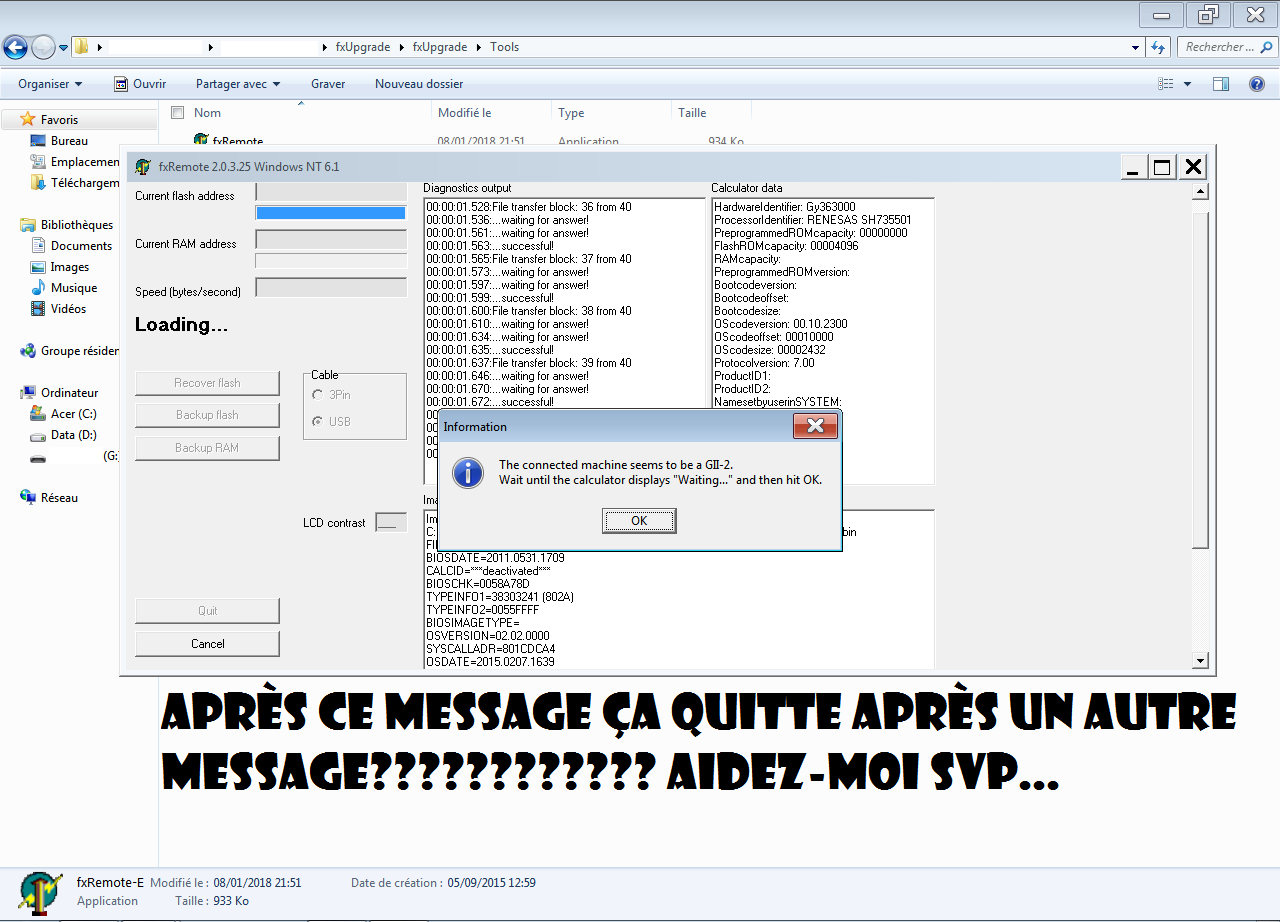Click the Back navigation arrow
Image resolution: width=1280 pixels, height=922 pixels.
[15, 46]
